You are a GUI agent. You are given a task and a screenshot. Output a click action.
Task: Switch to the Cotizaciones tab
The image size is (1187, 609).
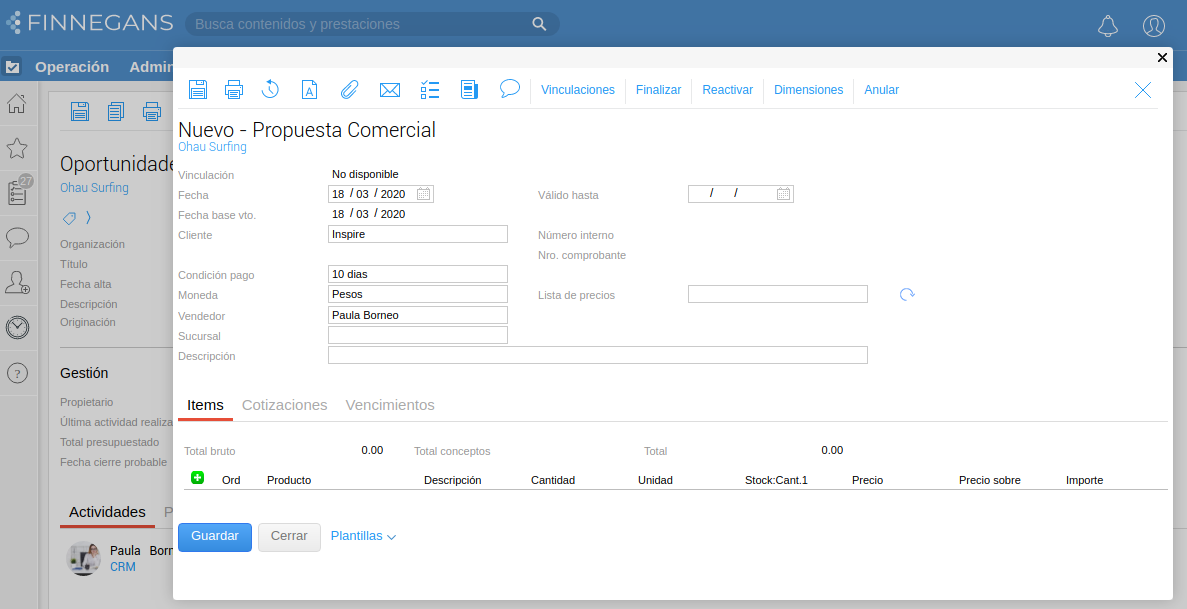(x=284, y=405)
